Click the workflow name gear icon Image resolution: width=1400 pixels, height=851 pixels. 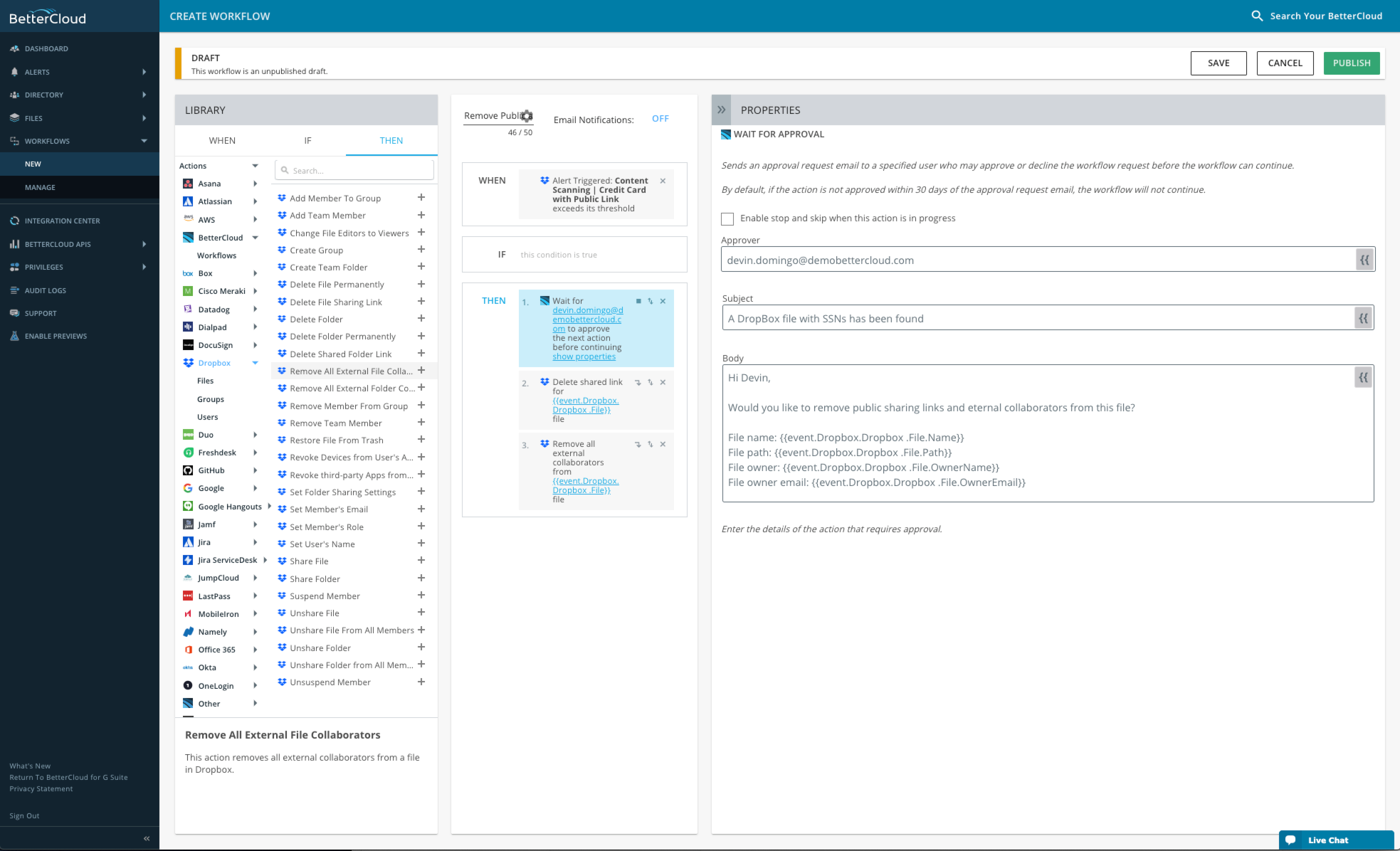pyautogui.click(x=527, y=116)
